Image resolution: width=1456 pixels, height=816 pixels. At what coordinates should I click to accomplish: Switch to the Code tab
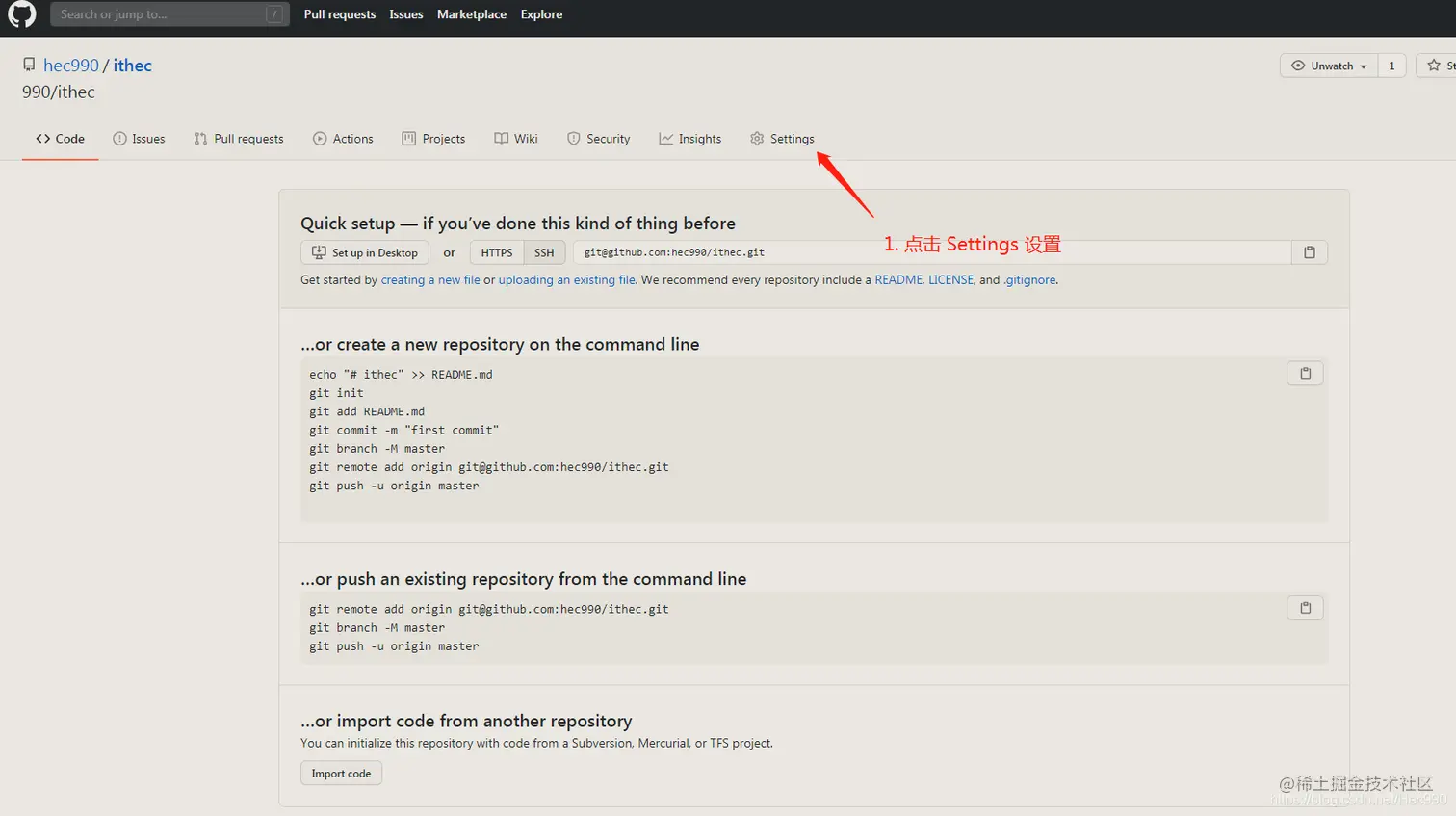60,139
